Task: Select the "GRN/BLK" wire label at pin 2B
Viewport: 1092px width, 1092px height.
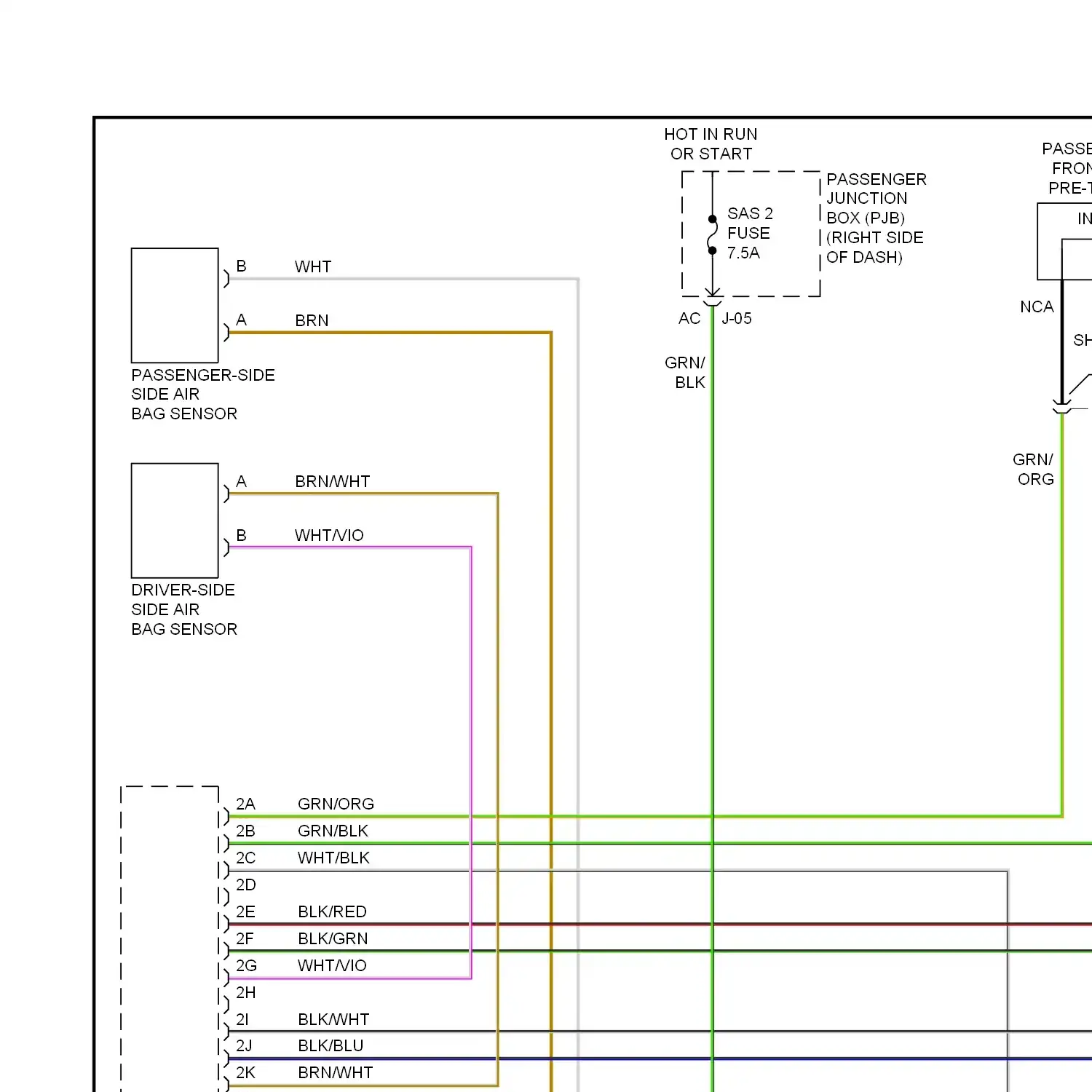Action: click(333, 831)
